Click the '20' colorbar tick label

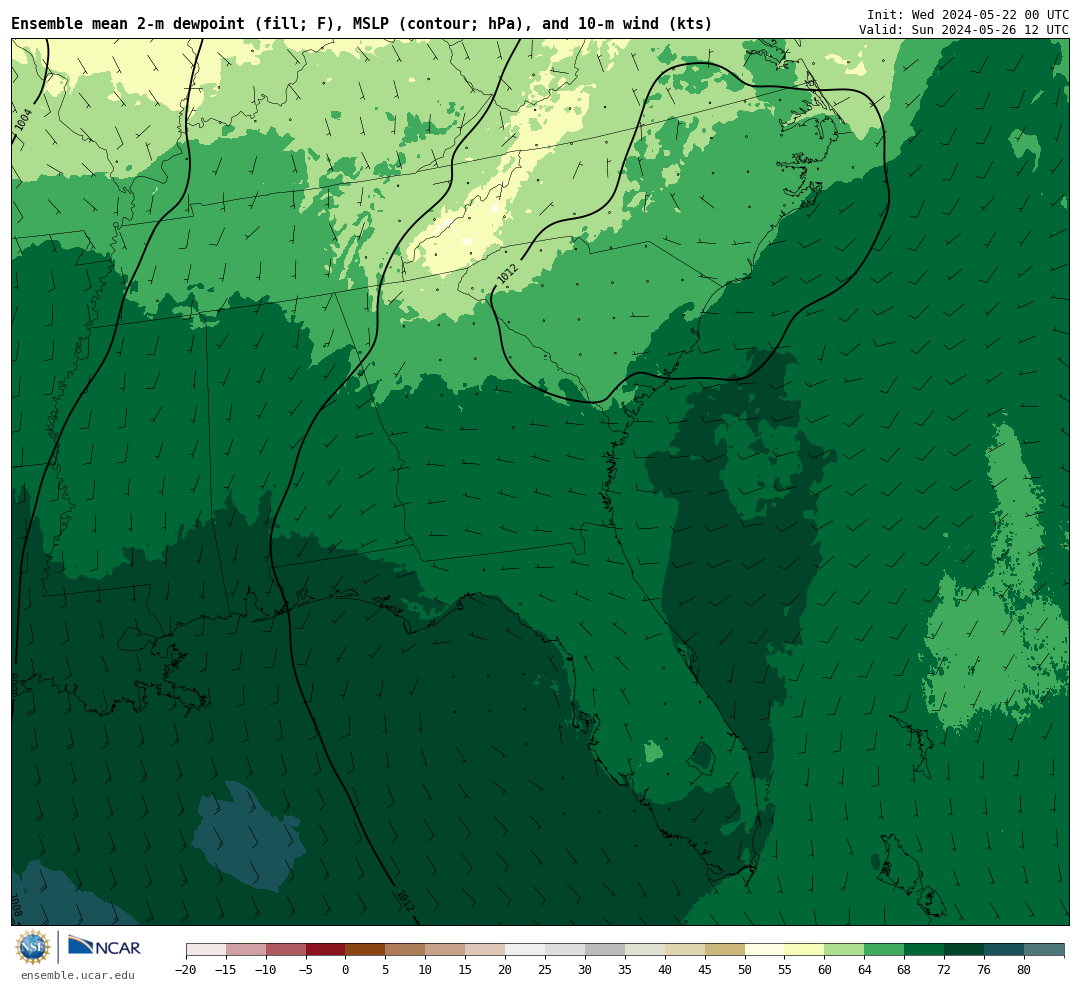[x=506, y=969]
